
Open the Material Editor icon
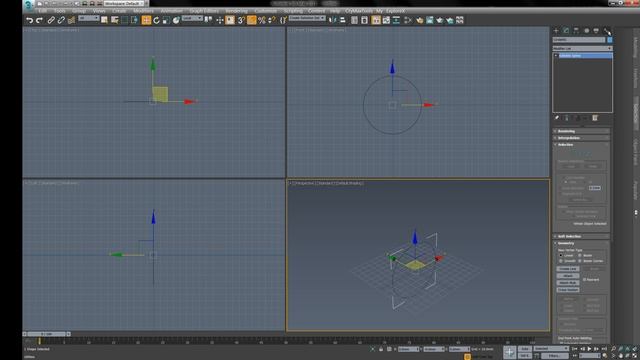tap(407, 20)
